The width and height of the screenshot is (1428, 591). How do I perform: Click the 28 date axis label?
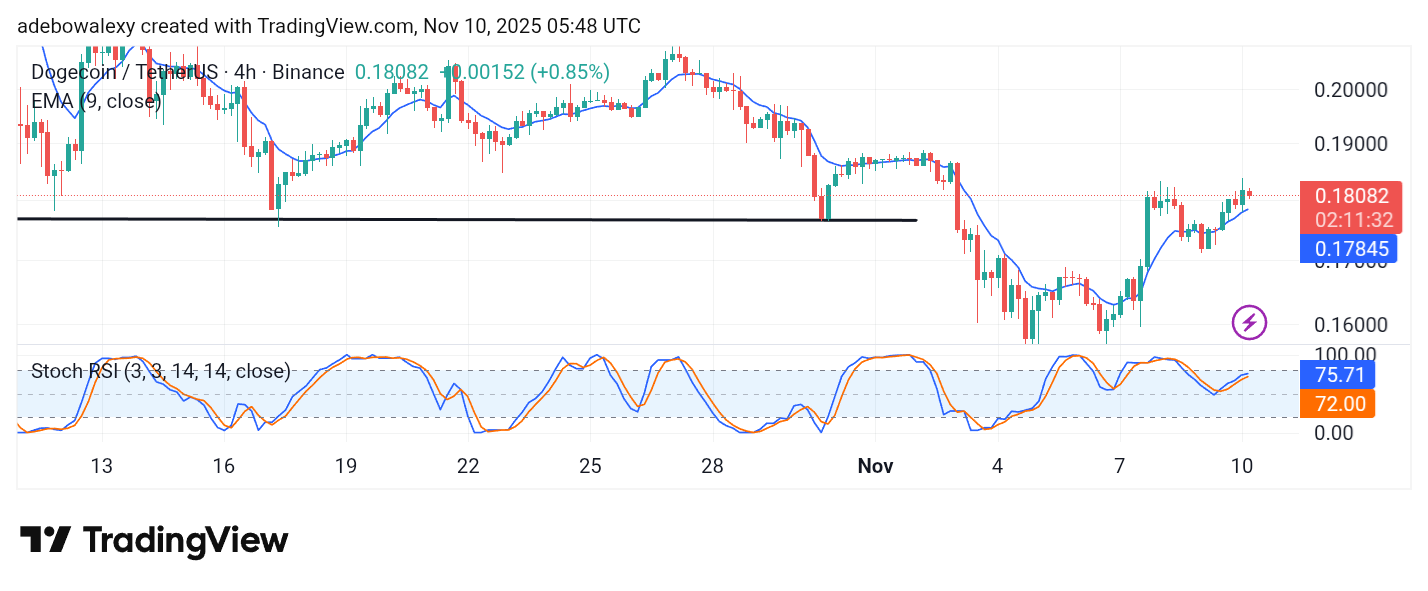(x=712, y=466)
